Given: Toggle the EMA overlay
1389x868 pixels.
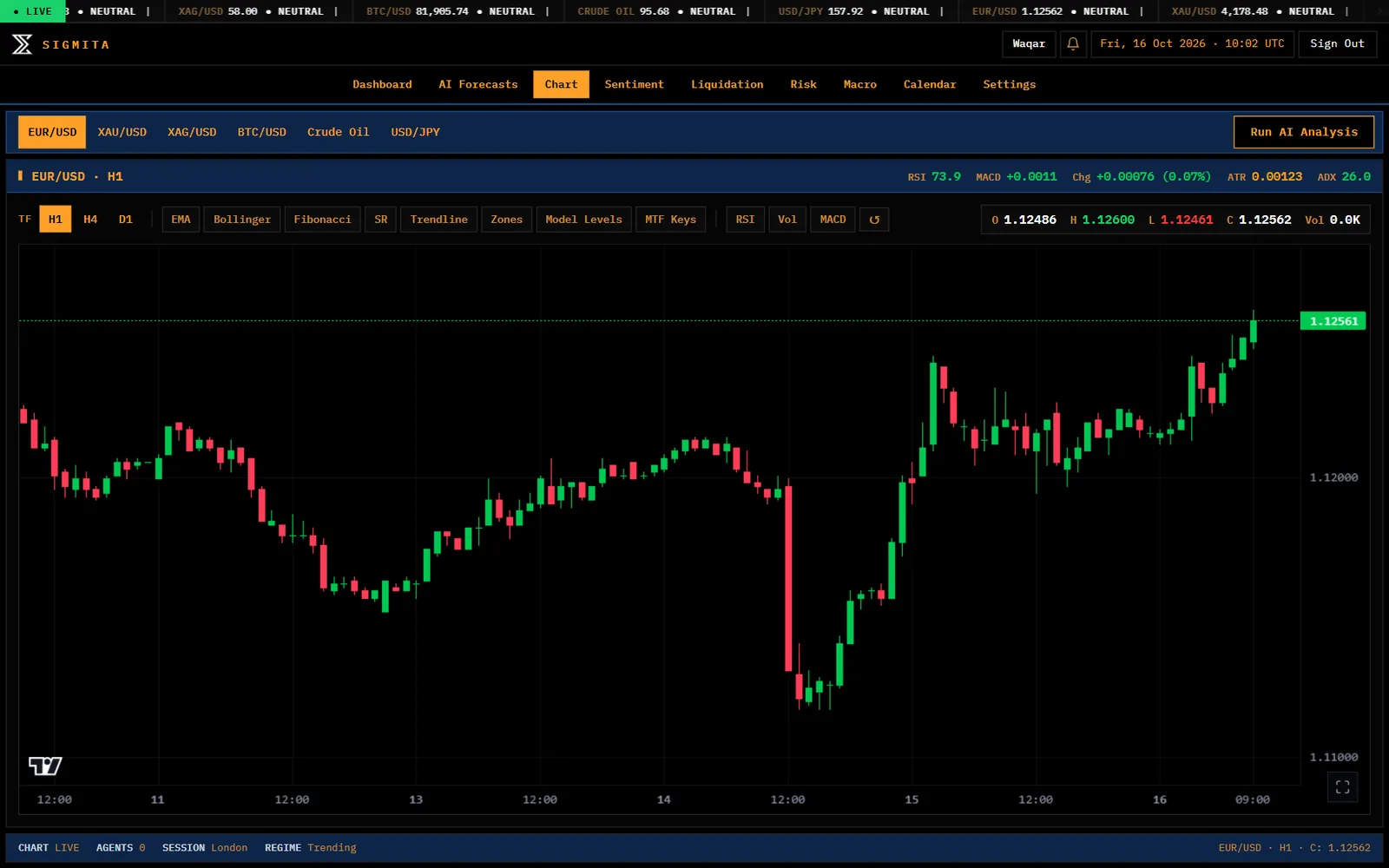Looking at the screenshot, I should [x=181, y=220].
